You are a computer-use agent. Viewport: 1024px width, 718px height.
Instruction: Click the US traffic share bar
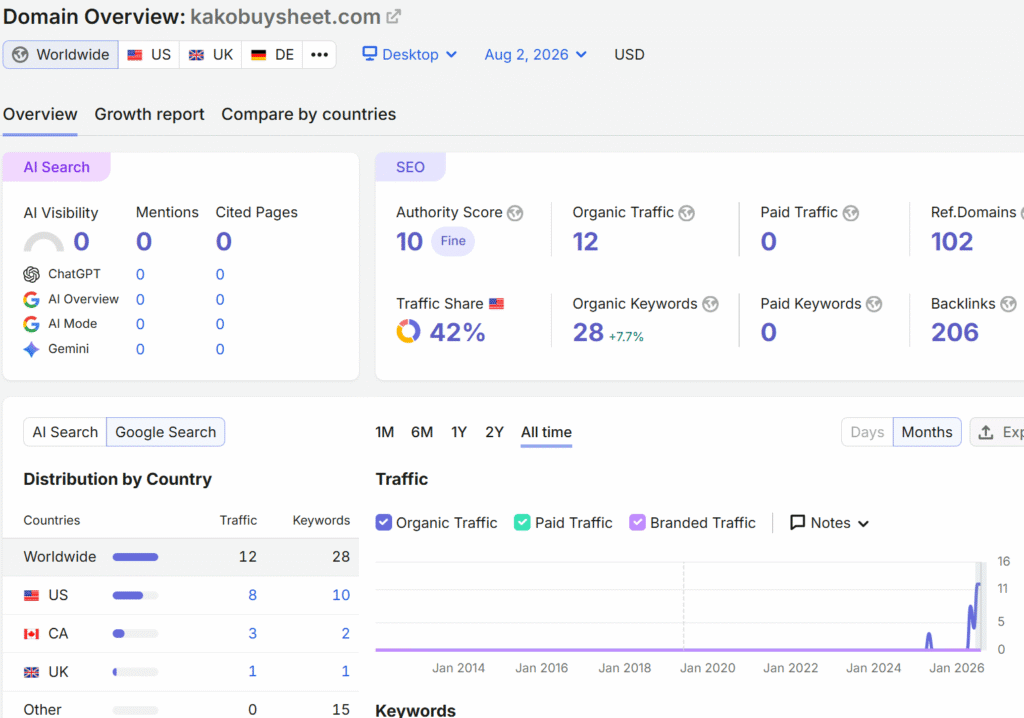[135, 595]
